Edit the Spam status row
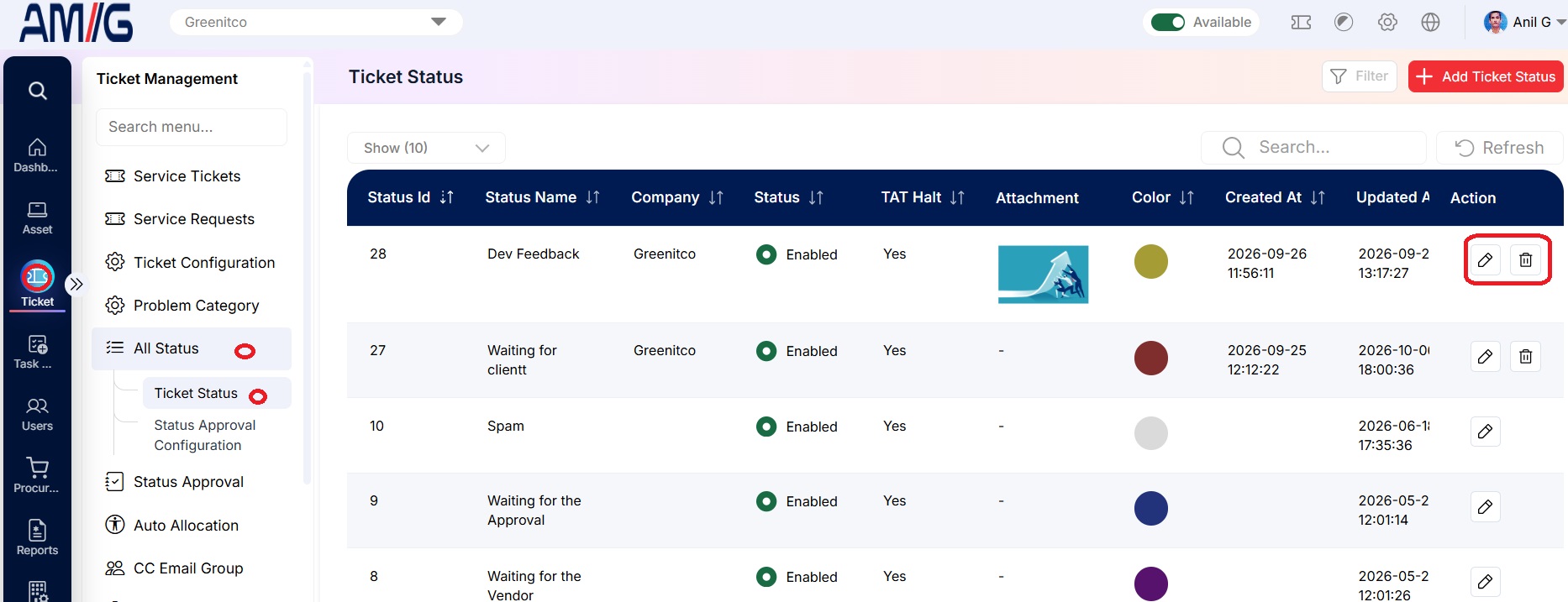The image size is (1568, 602). (x=1485, y=432)
